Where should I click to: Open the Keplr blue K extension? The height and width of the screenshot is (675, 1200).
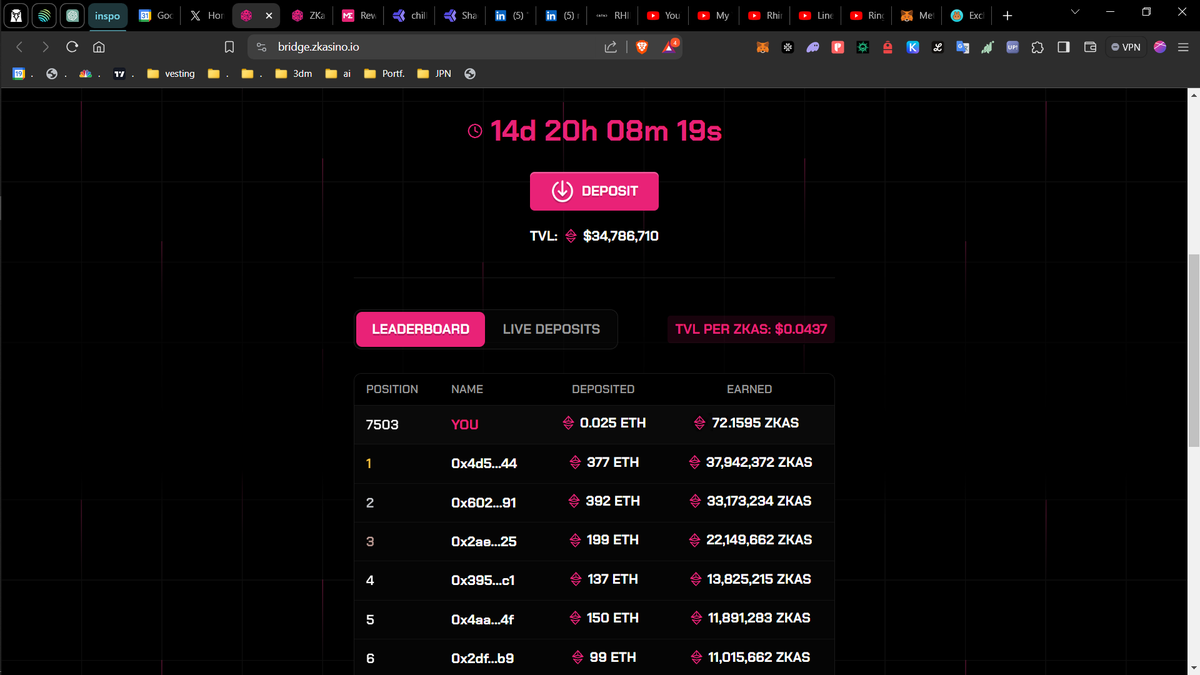point(912,47)
